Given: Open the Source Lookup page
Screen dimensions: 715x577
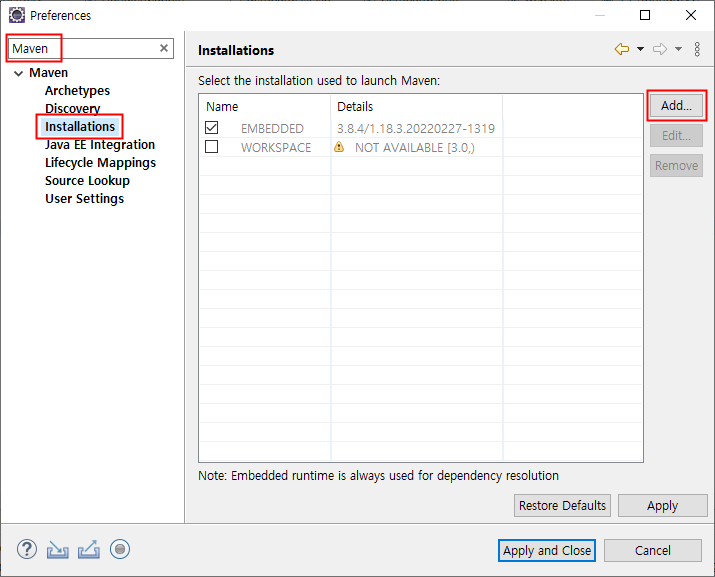Looking at the screenshot, I should click(87, 181).
